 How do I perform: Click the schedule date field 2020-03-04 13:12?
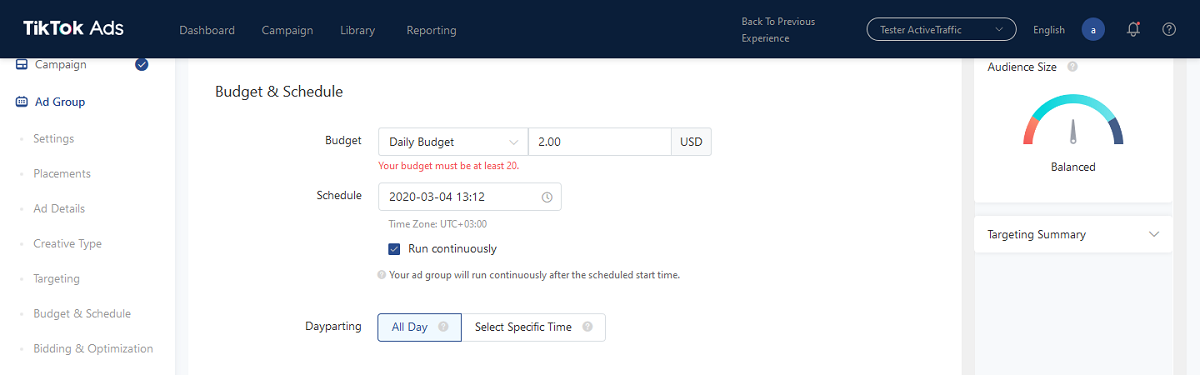coord(470,197)
